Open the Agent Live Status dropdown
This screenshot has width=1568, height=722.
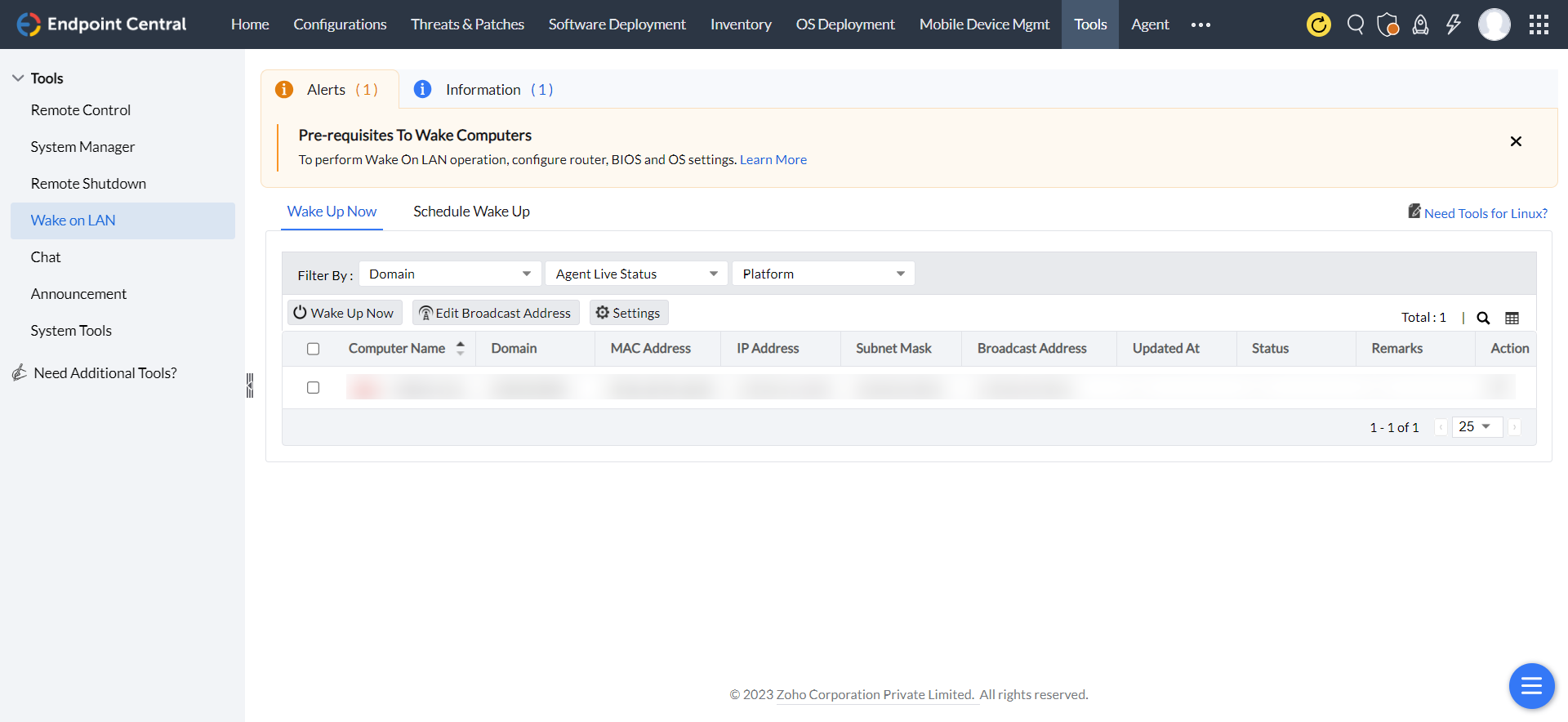(x=635, y=274)
